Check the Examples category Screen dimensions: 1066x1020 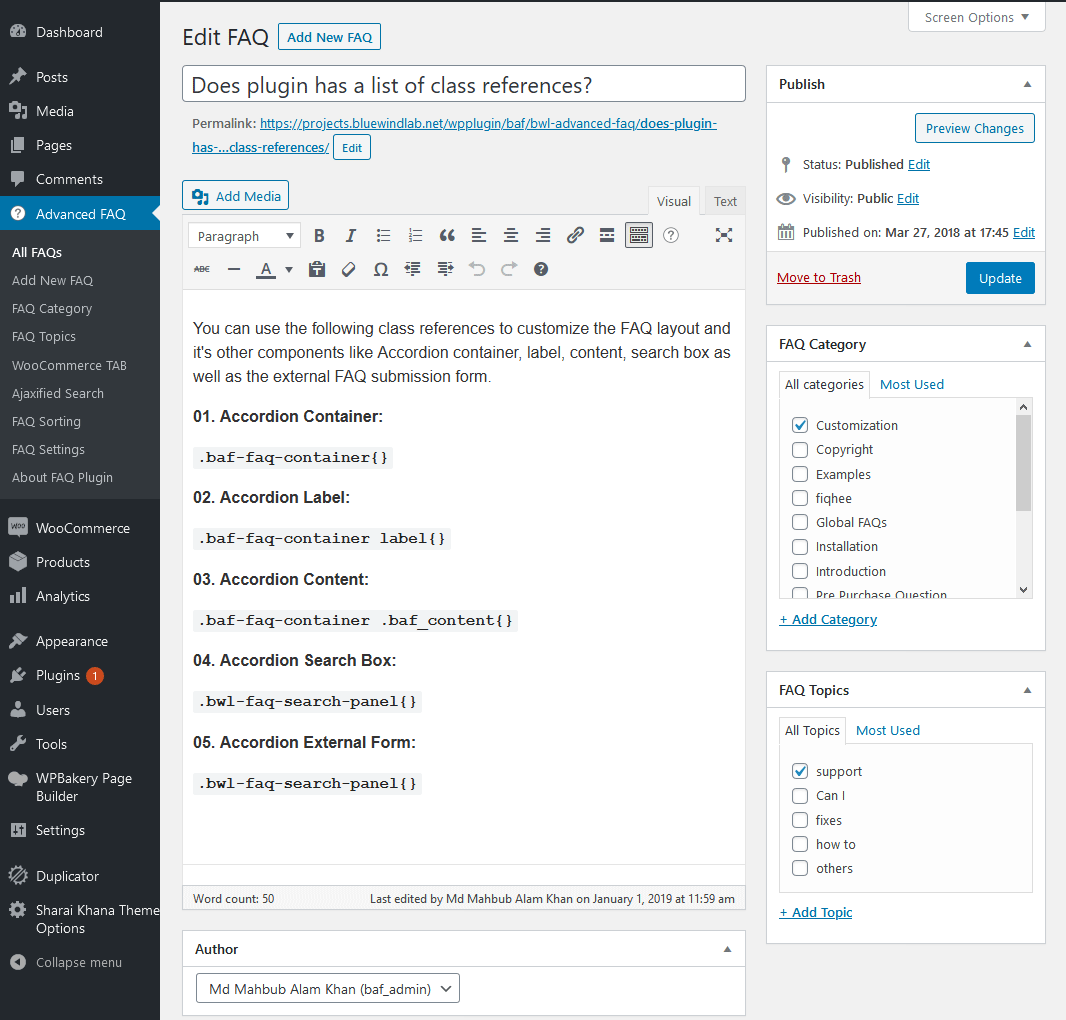point(800,474)
